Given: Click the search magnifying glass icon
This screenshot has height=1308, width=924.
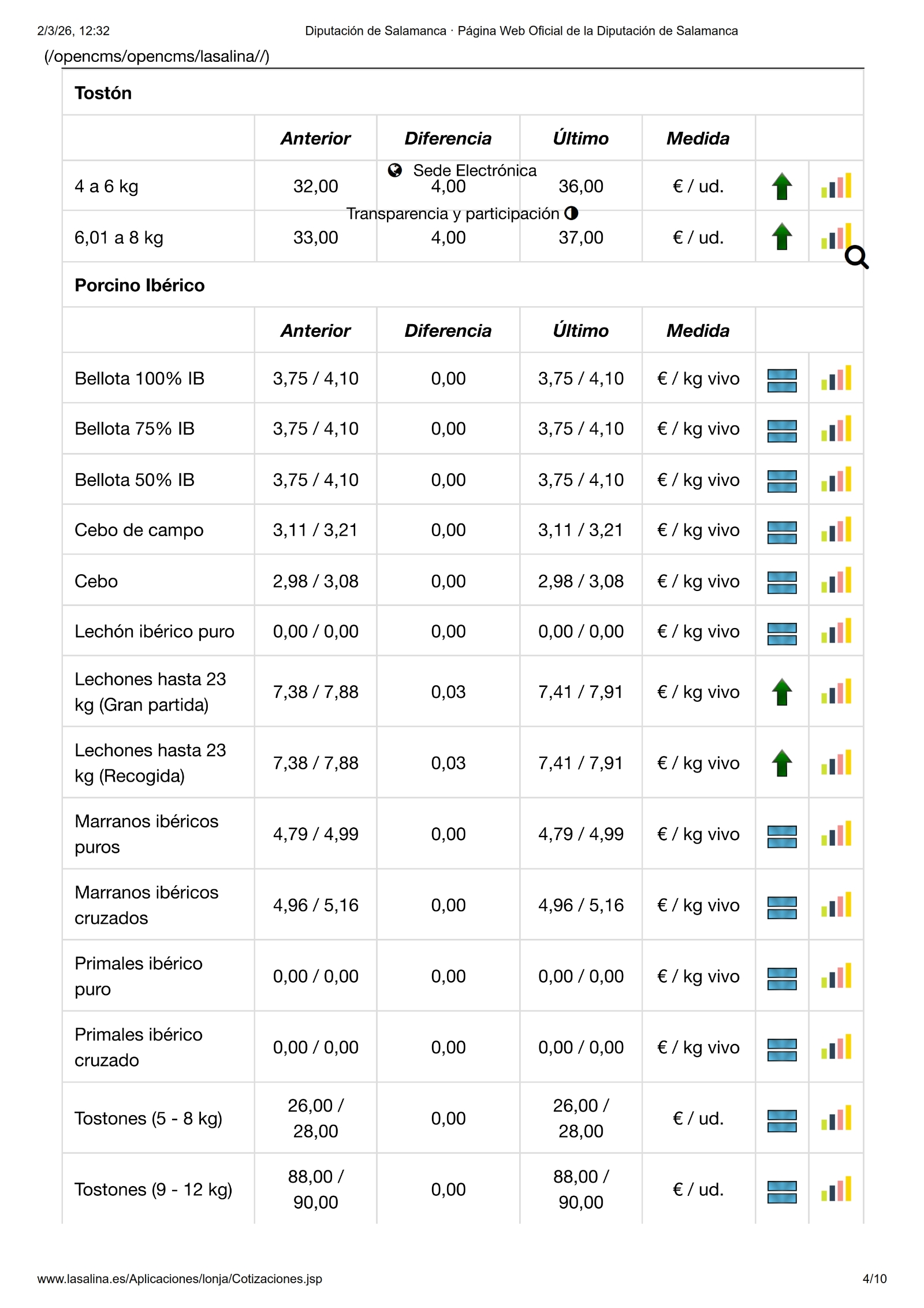Looking at the screenshot, I should point(856,258).
